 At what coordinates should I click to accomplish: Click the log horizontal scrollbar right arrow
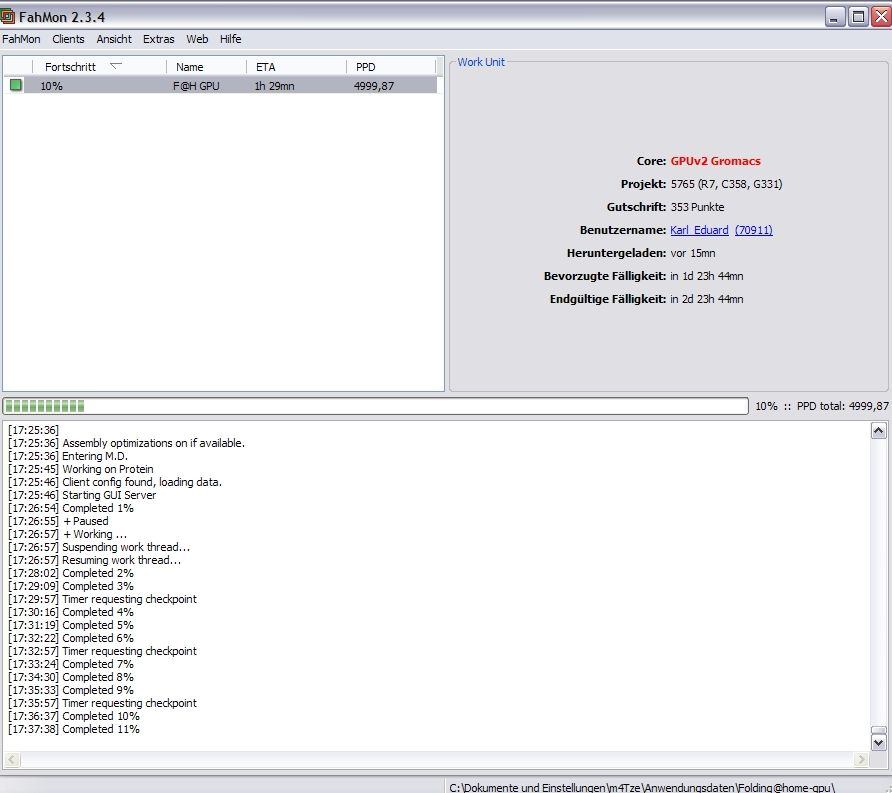click(x=861, y=759)
